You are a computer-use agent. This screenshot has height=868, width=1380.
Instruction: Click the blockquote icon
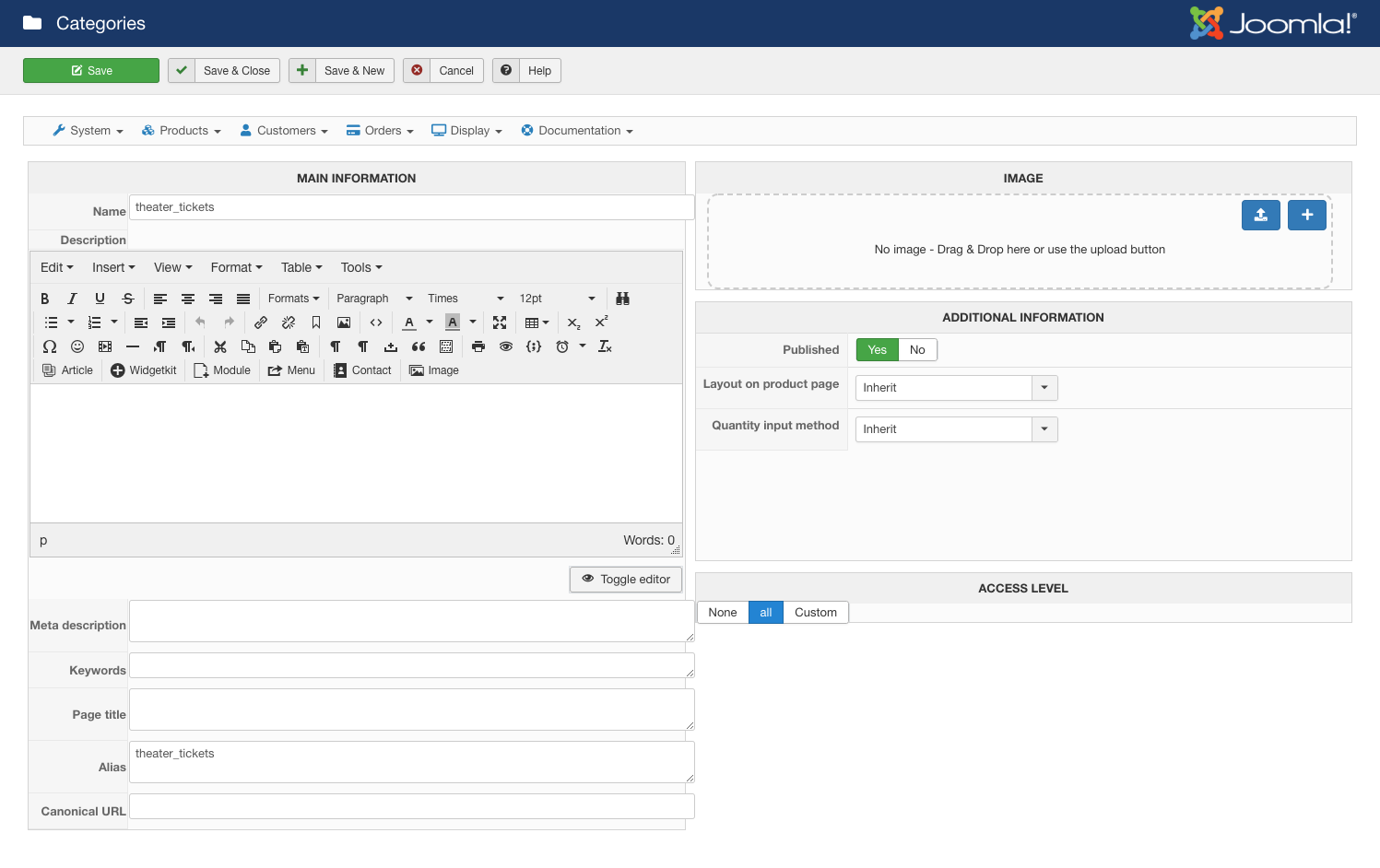[419, 346]
